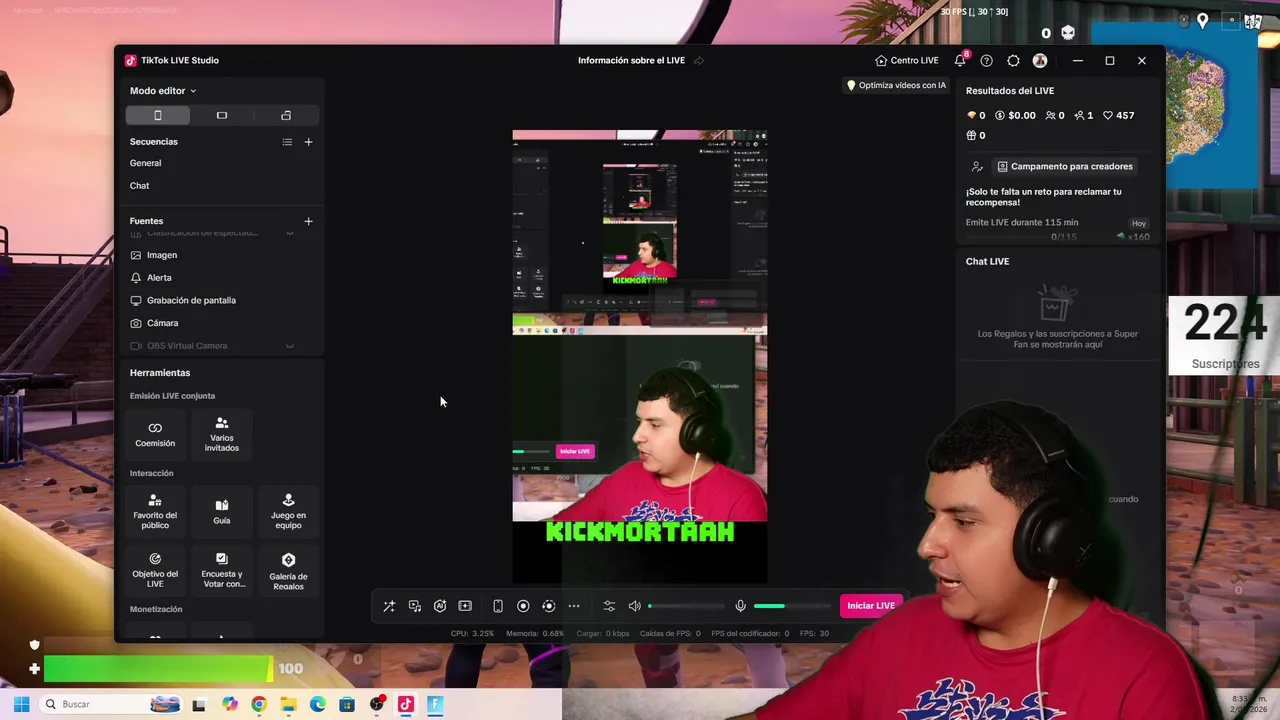Click Optimiza vídeos con IA

tap(896, 85)
